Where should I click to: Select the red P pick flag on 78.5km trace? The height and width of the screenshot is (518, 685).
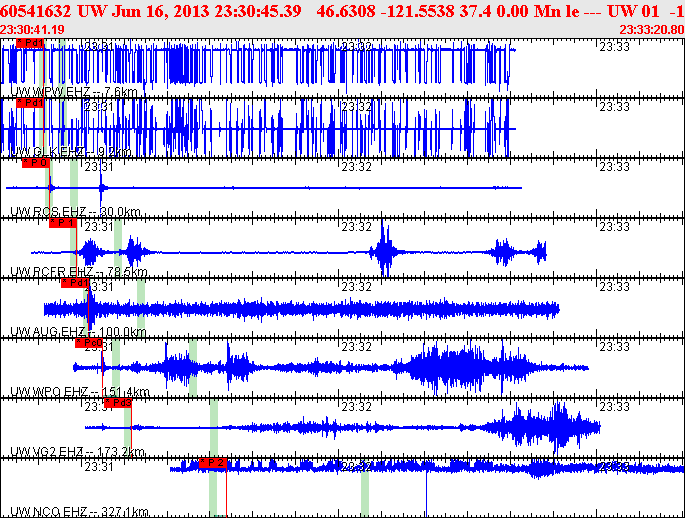click(x=63, y=223)
